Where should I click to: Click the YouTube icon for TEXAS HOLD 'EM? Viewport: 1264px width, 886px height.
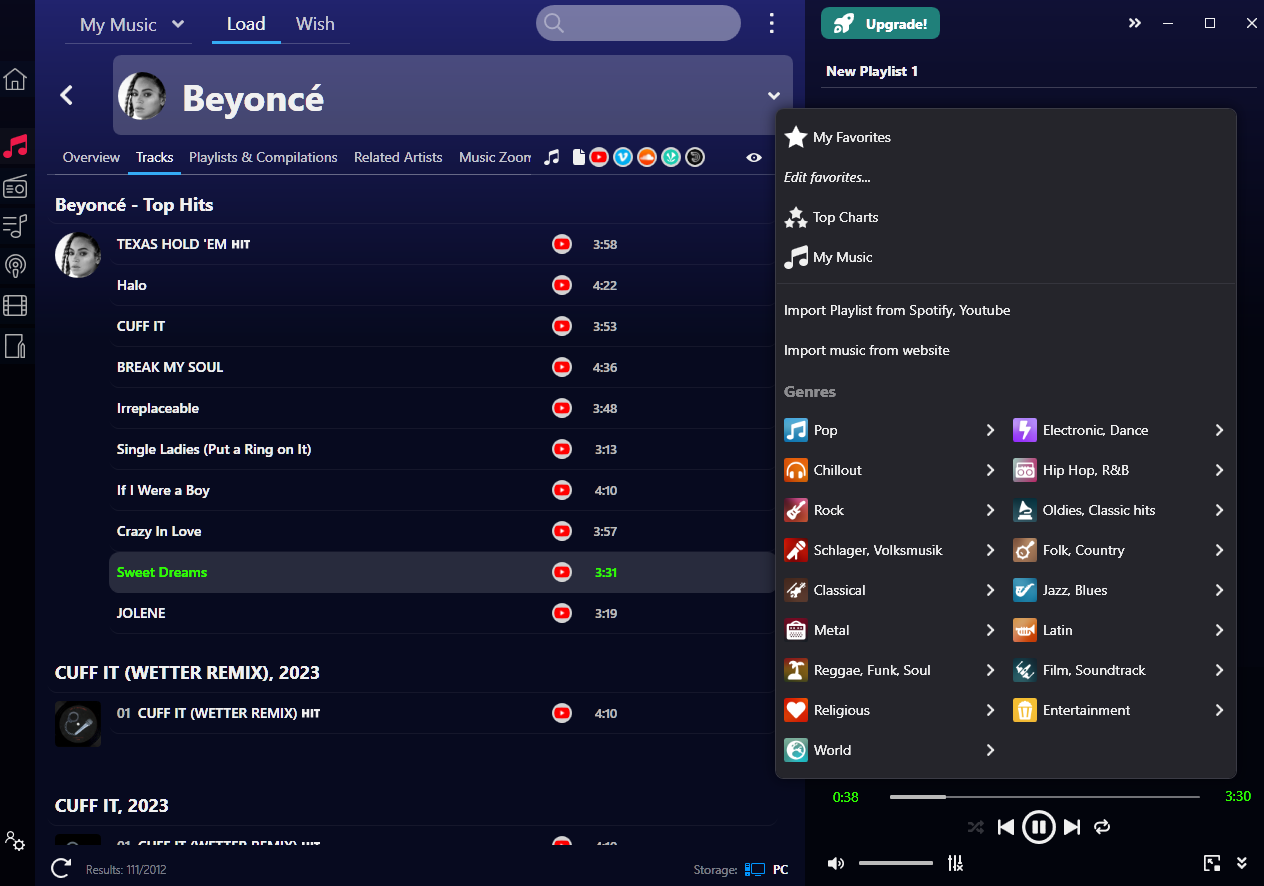pyautogui.click(x=562, y=244)
